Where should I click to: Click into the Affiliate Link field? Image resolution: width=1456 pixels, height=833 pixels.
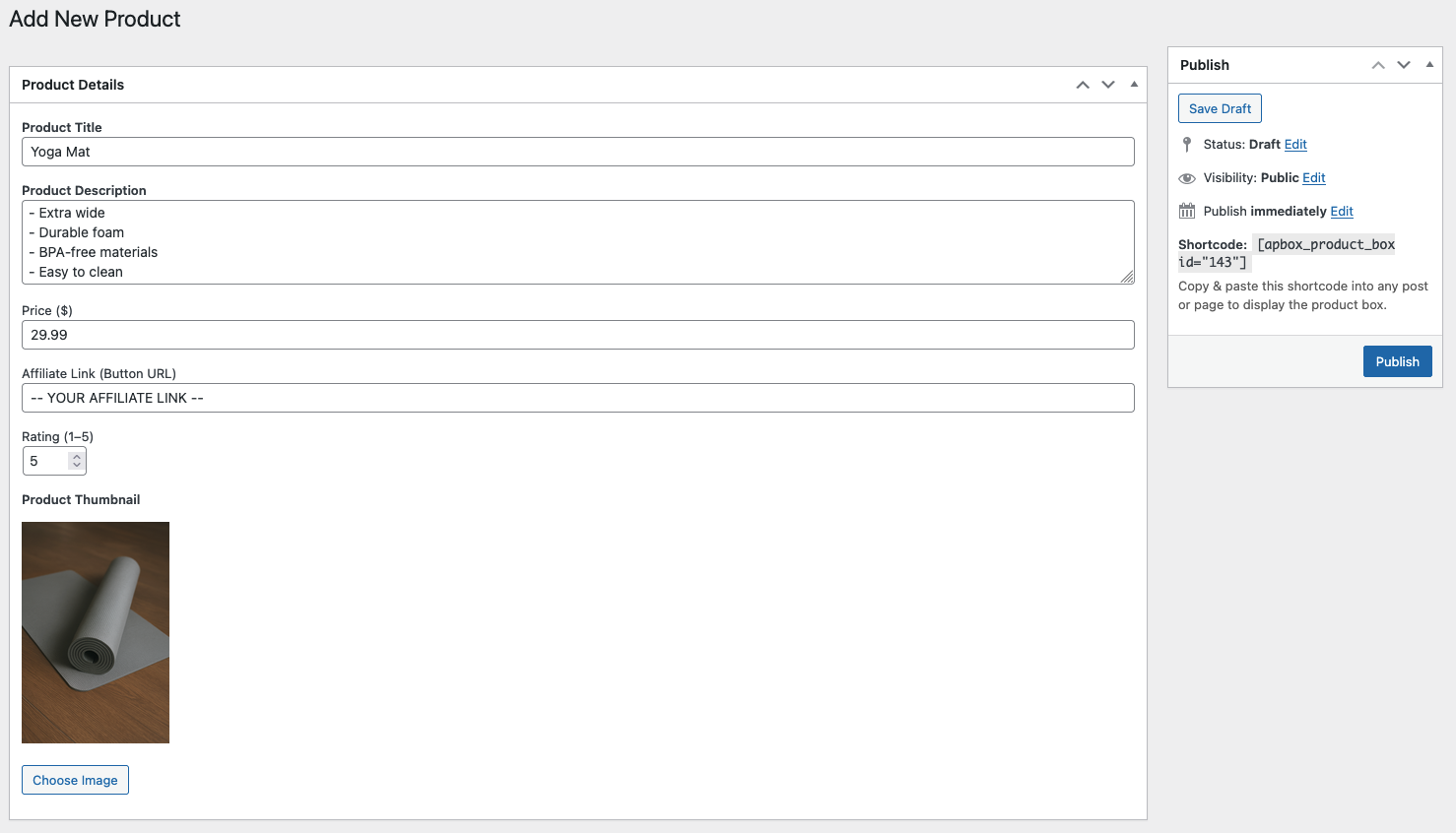point(577,398)
